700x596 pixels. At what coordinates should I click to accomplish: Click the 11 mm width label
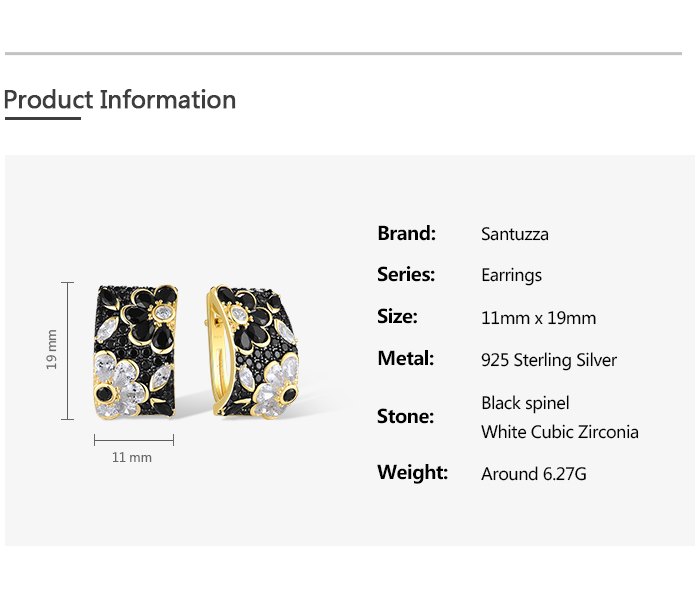132,457
